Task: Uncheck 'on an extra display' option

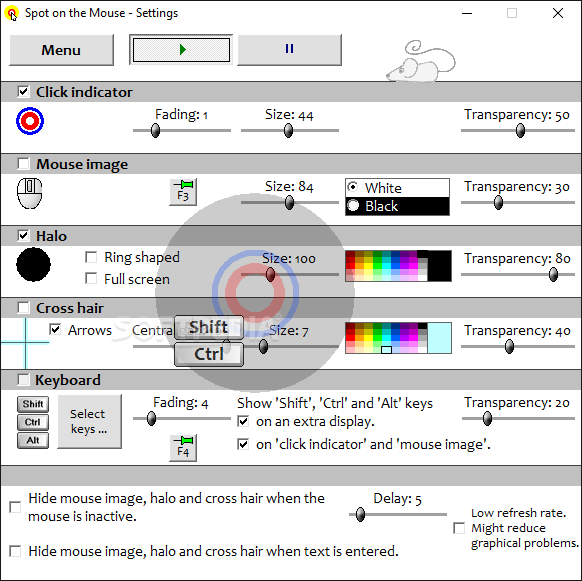Action: (243, 421)
